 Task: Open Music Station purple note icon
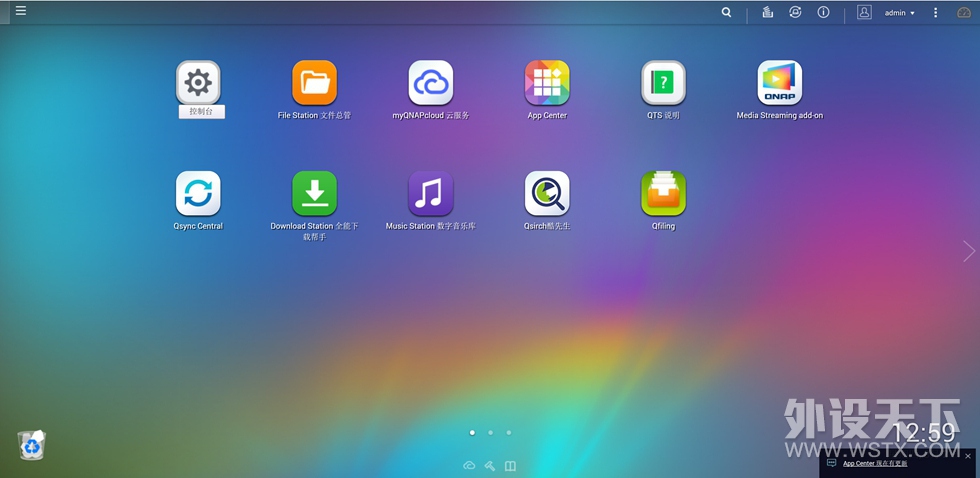pos(431,193)
